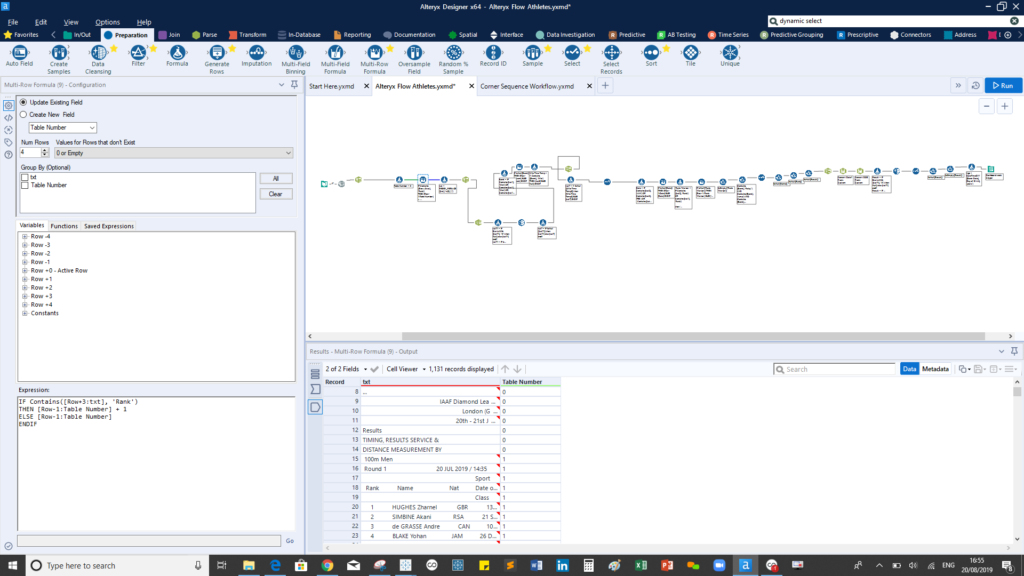Open the Options menu
The height and width of the screenshot is (576, 1024).
point(107,21)
